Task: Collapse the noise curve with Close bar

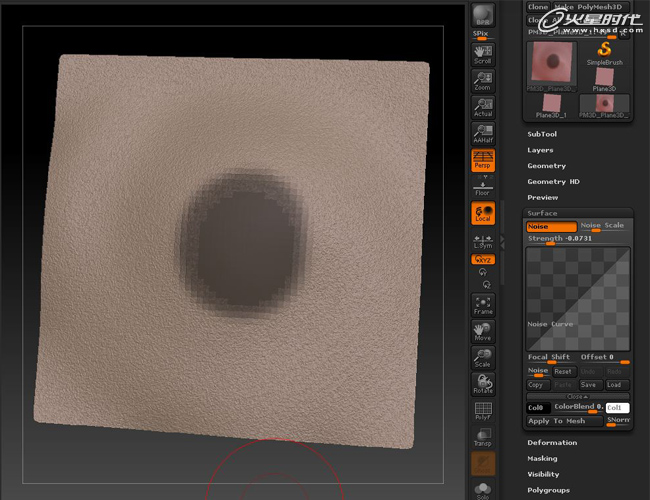Action: tap(578, 396)
